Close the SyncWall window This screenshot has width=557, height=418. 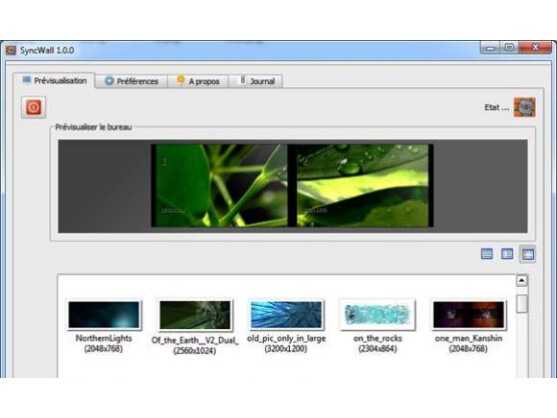click(536, 48)
